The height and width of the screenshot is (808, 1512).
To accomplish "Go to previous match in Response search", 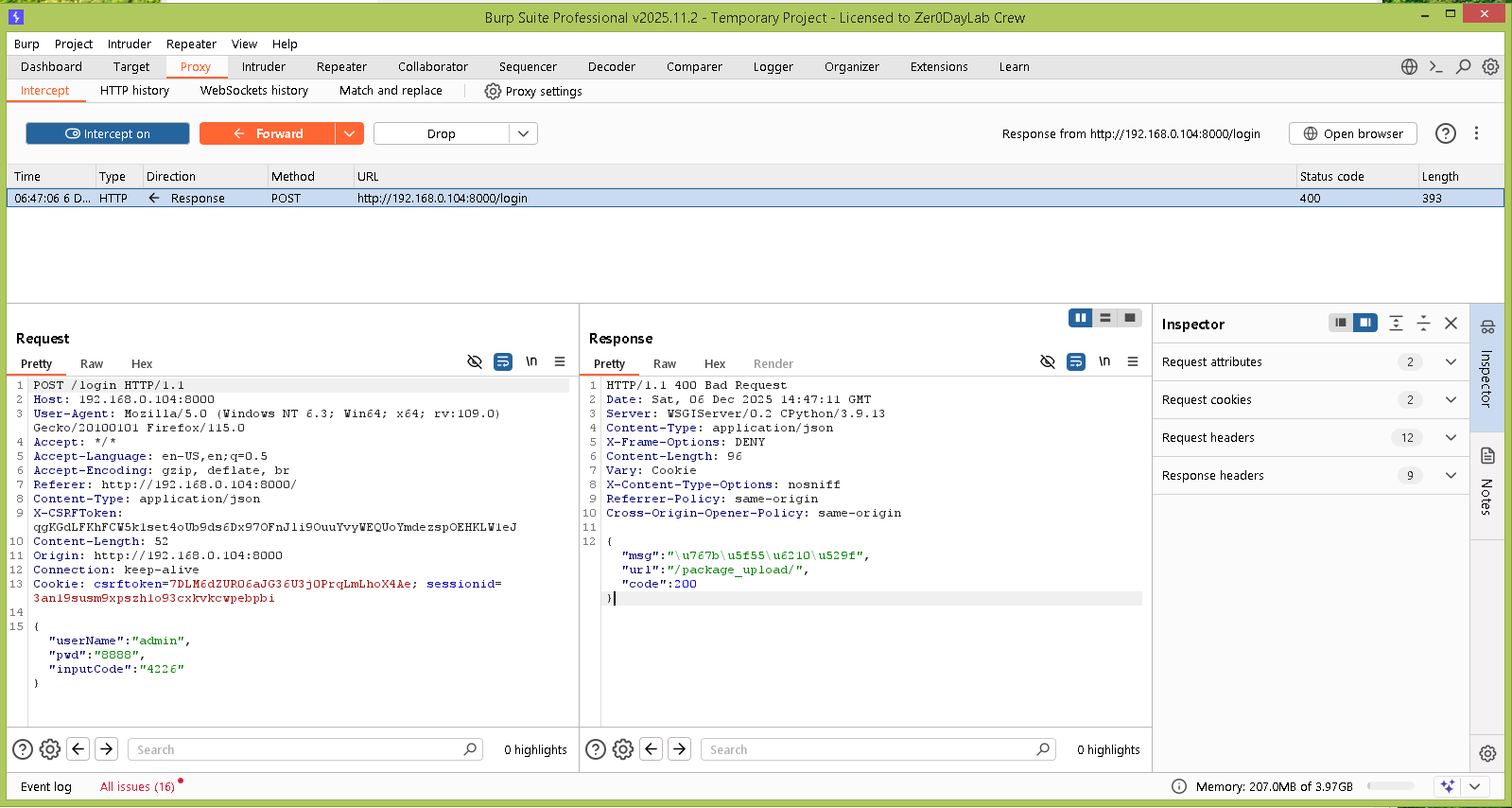I will [x=652, y=749].
